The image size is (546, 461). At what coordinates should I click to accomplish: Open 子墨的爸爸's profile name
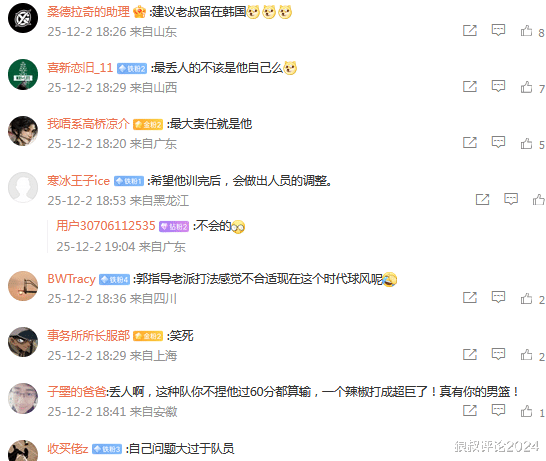(x=77, y=392)
